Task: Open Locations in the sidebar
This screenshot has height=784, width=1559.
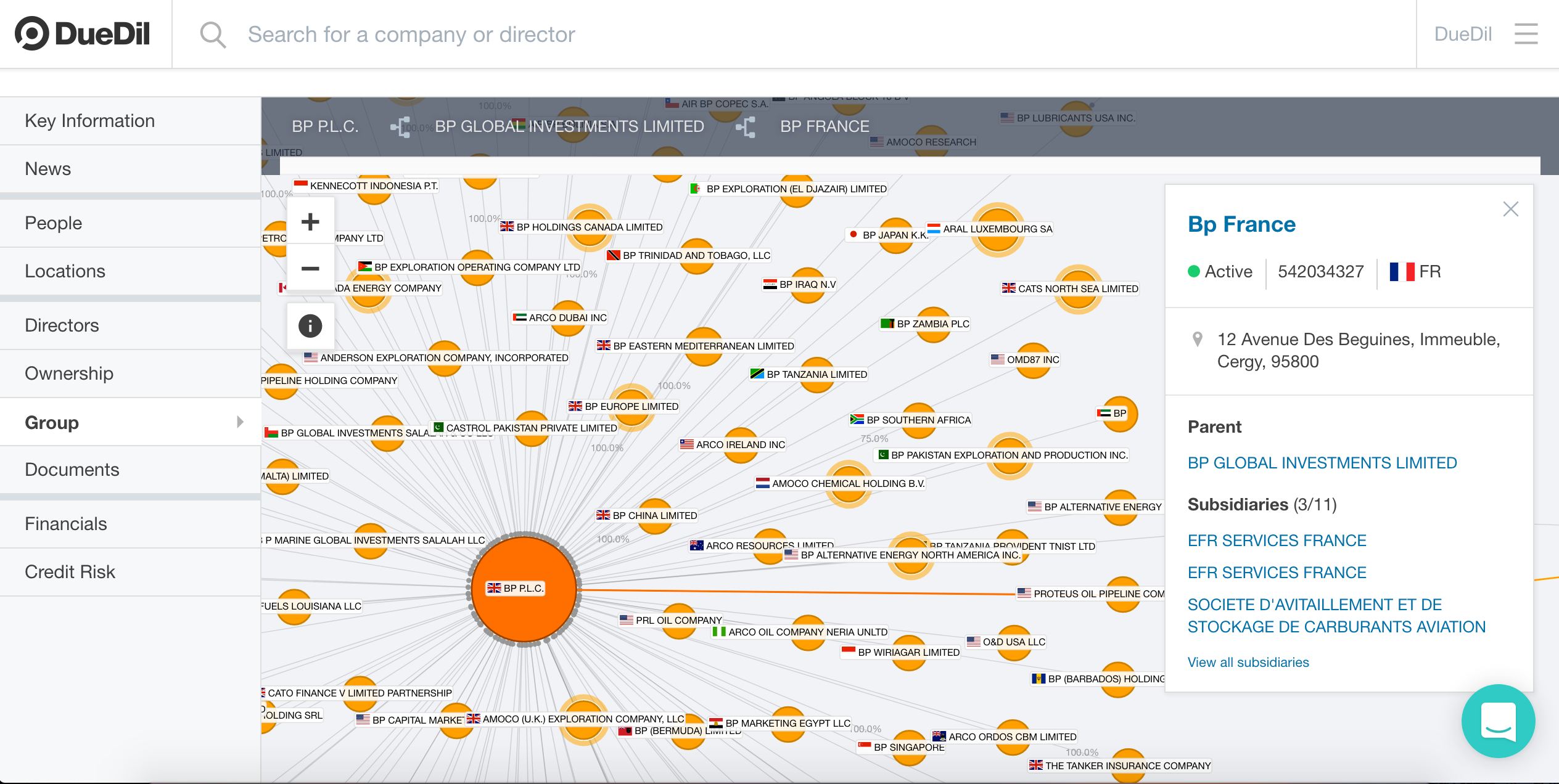Action: (130, 271)
